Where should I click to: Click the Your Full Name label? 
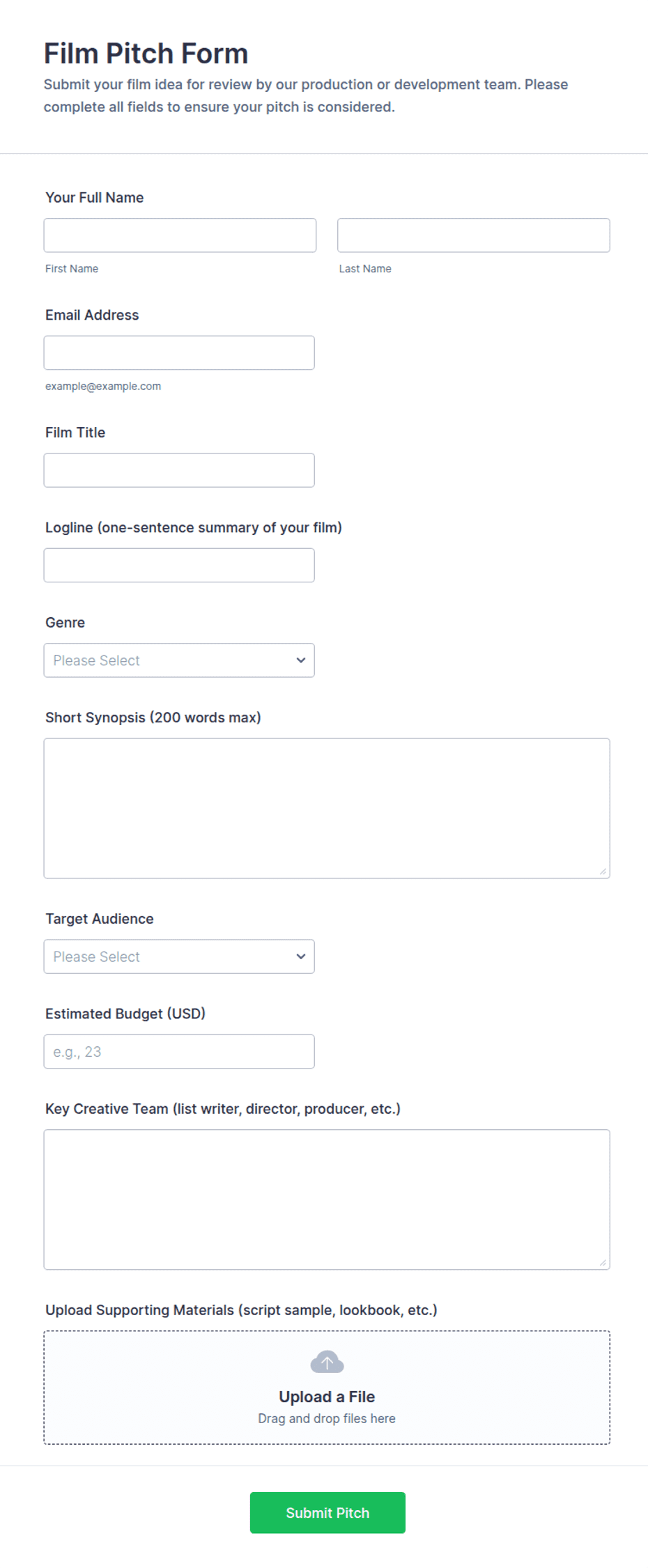95,197
